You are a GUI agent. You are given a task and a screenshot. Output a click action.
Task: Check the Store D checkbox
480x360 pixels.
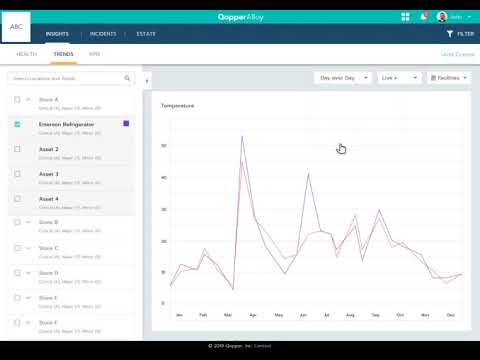[17, 273]
